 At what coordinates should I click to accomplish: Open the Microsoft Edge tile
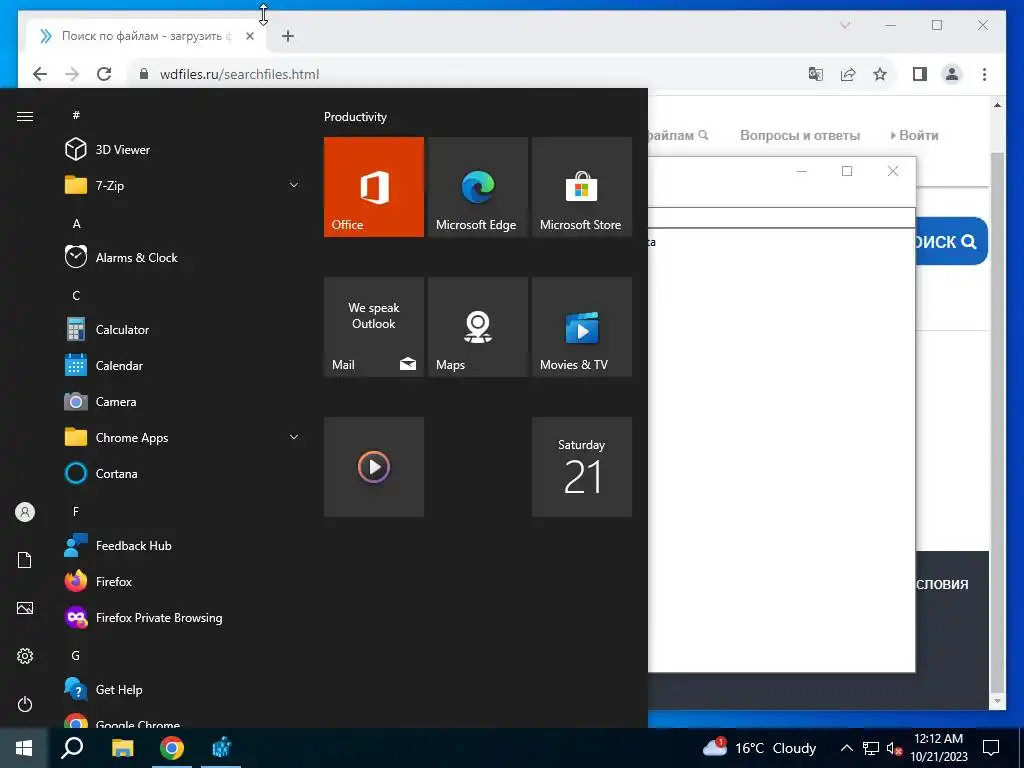pos(477,187)
